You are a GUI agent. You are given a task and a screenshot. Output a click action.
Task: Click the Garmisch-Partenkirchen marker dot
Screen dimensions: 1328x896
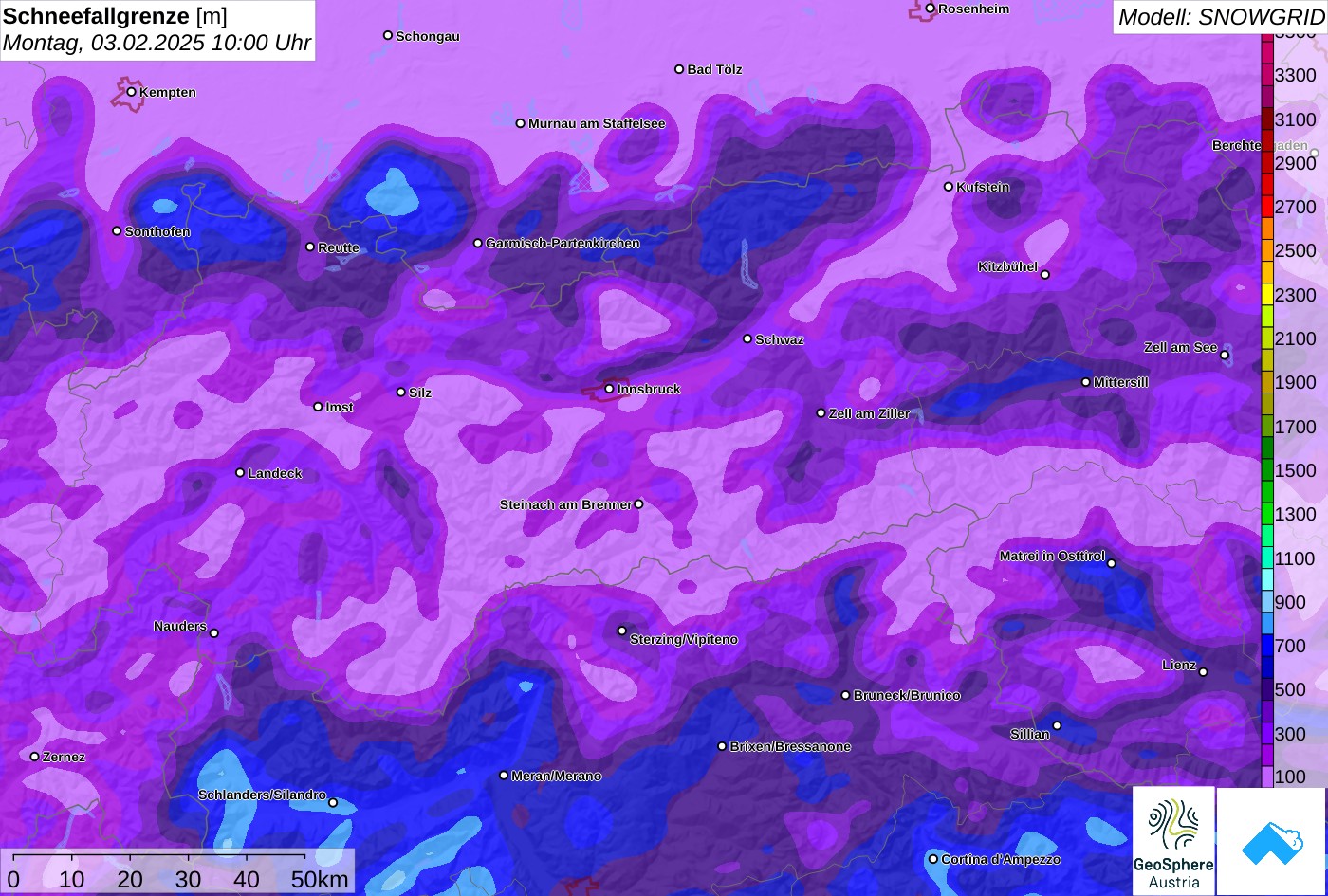(x=477, y=243)
